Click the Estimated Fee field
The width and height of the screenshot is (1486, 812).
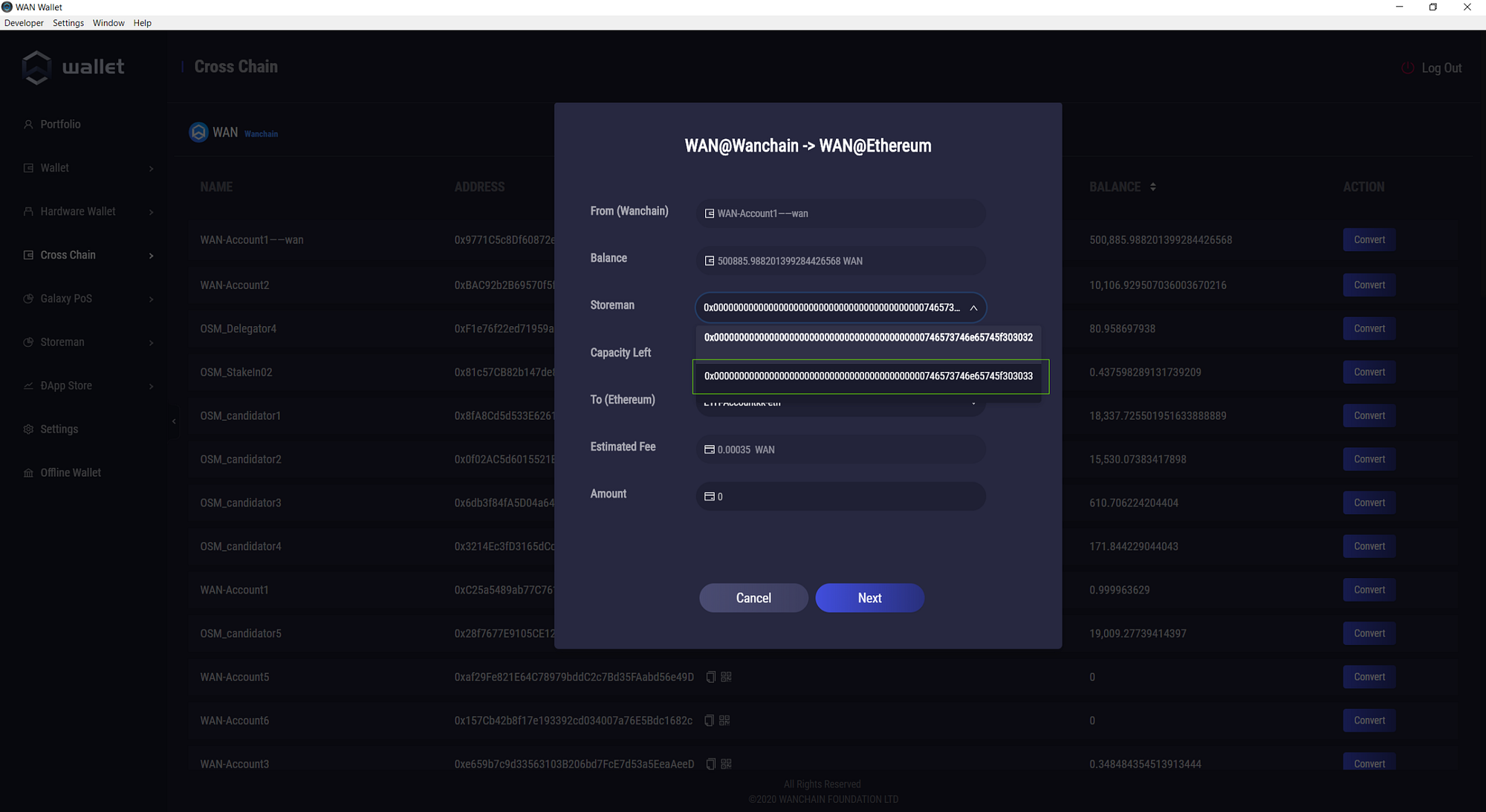[x=840, y=449]
